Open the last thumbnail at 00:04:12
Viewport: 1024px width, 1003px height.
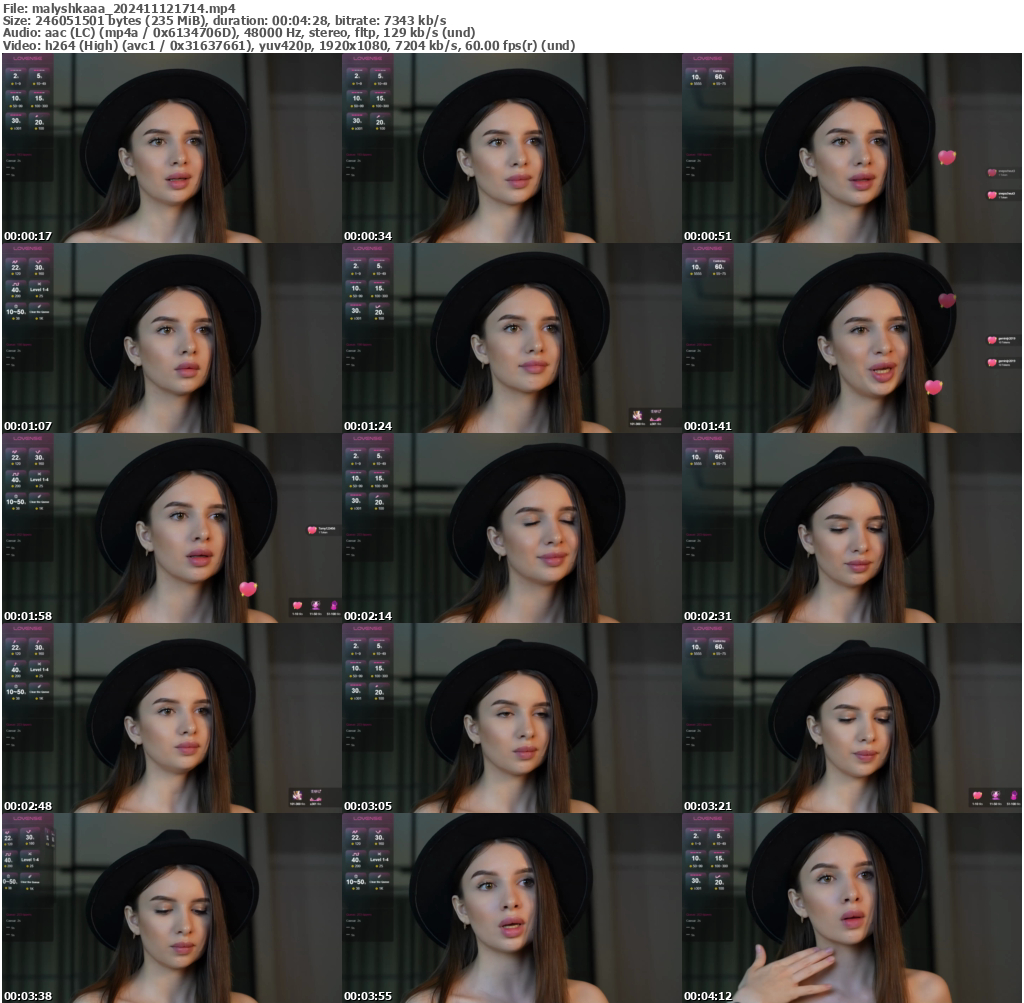tap(851, 908)
